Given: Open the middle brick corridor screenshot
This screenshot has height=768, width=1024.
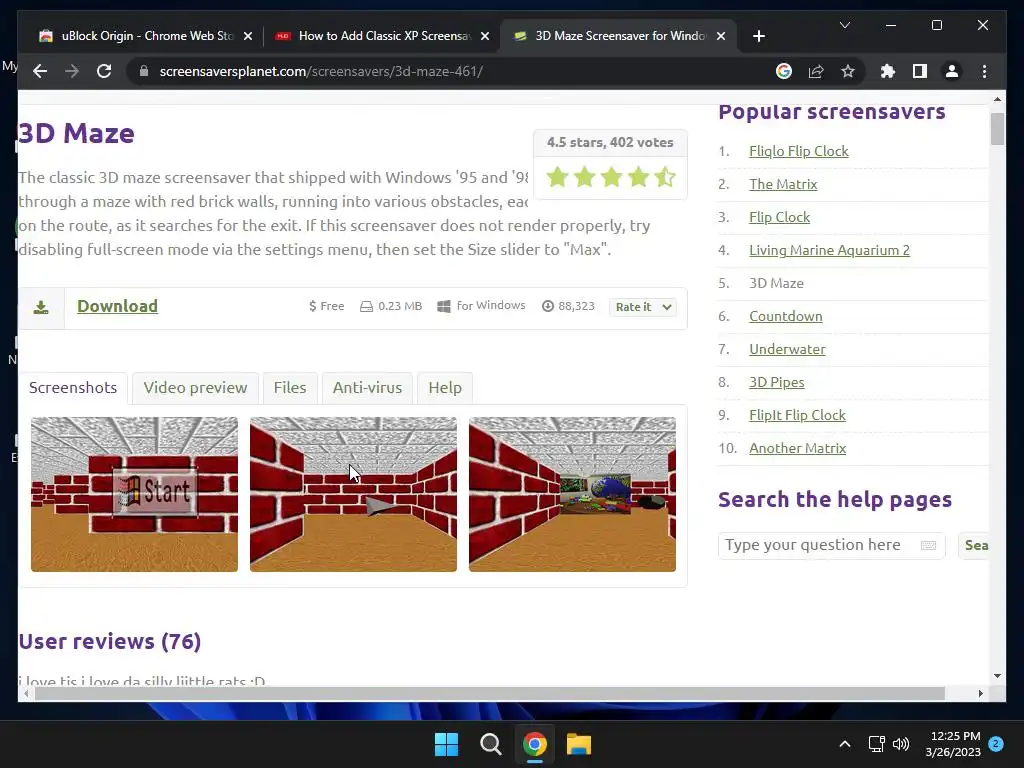Looking at the screenshot, I should point(353,494).
